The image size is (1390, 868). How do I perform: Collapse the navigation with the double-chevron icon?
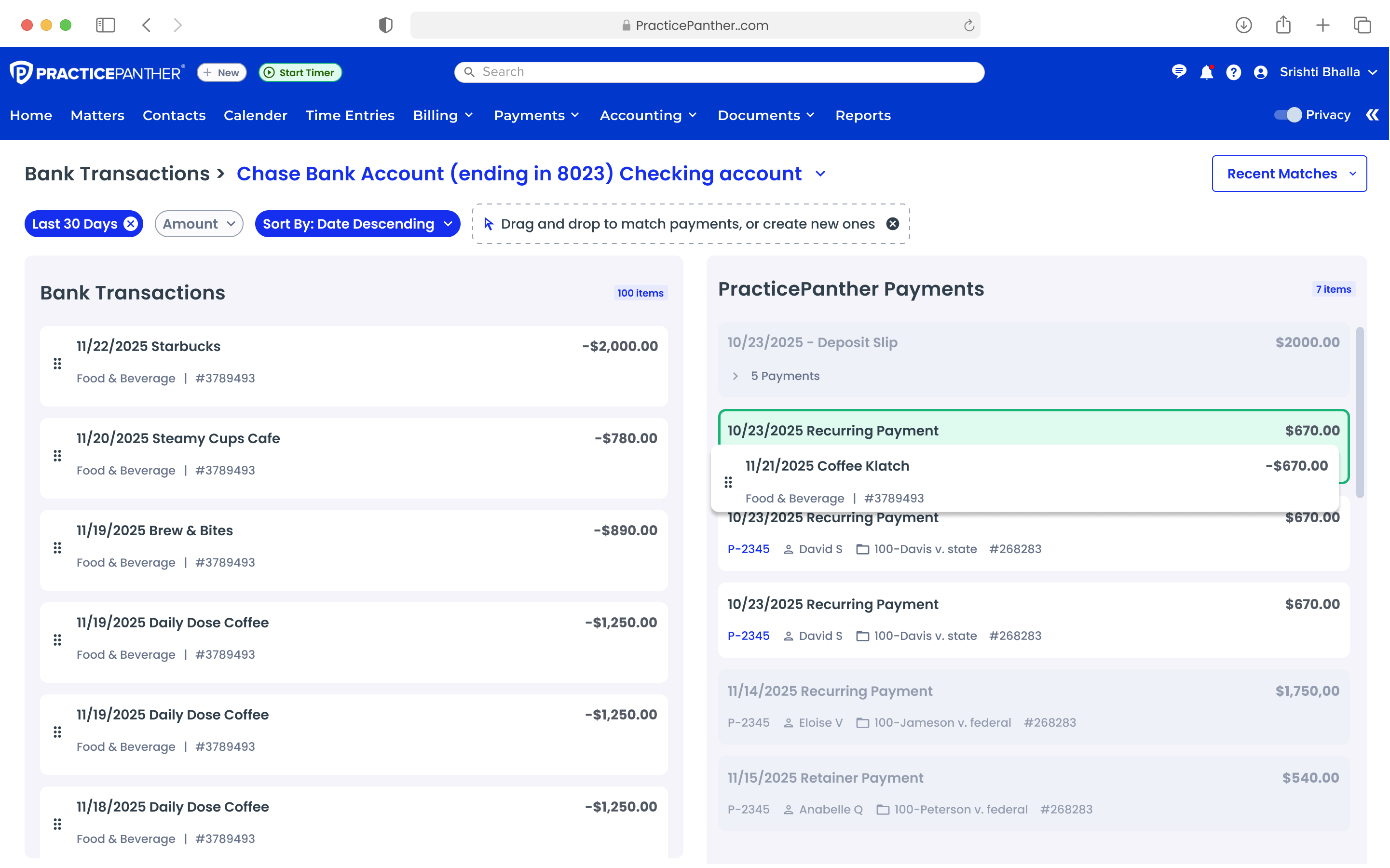[x=1373, y=115]
